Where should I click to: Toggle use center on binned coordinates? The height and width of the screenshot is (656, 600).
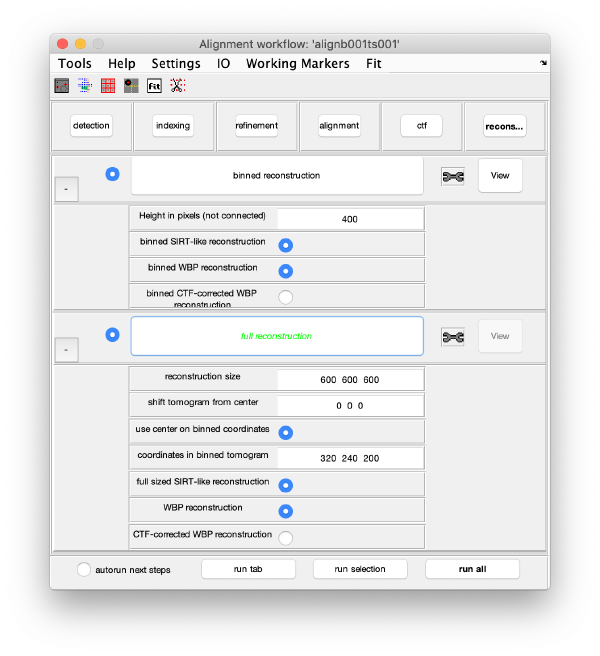pyautogui.click(x=286, y=433)
